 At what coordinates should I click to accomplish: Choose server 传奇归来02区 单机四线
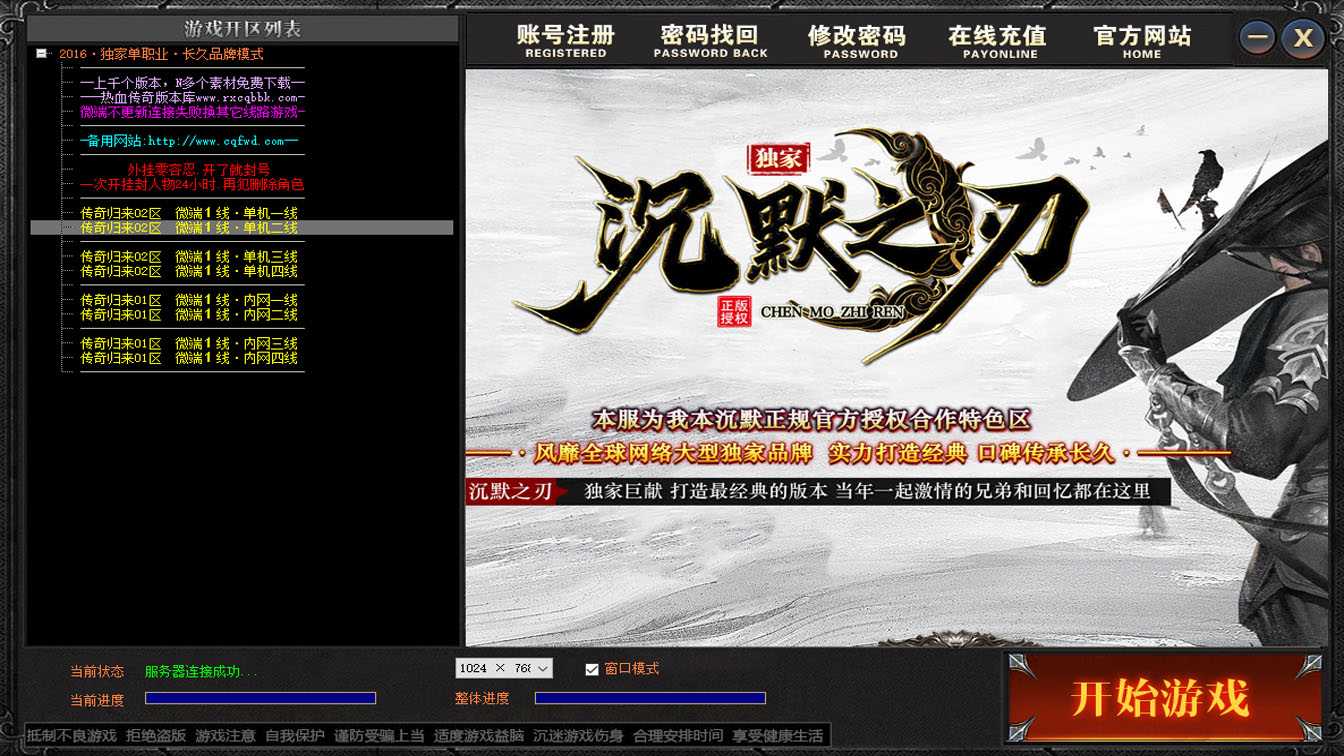[189, 271]
